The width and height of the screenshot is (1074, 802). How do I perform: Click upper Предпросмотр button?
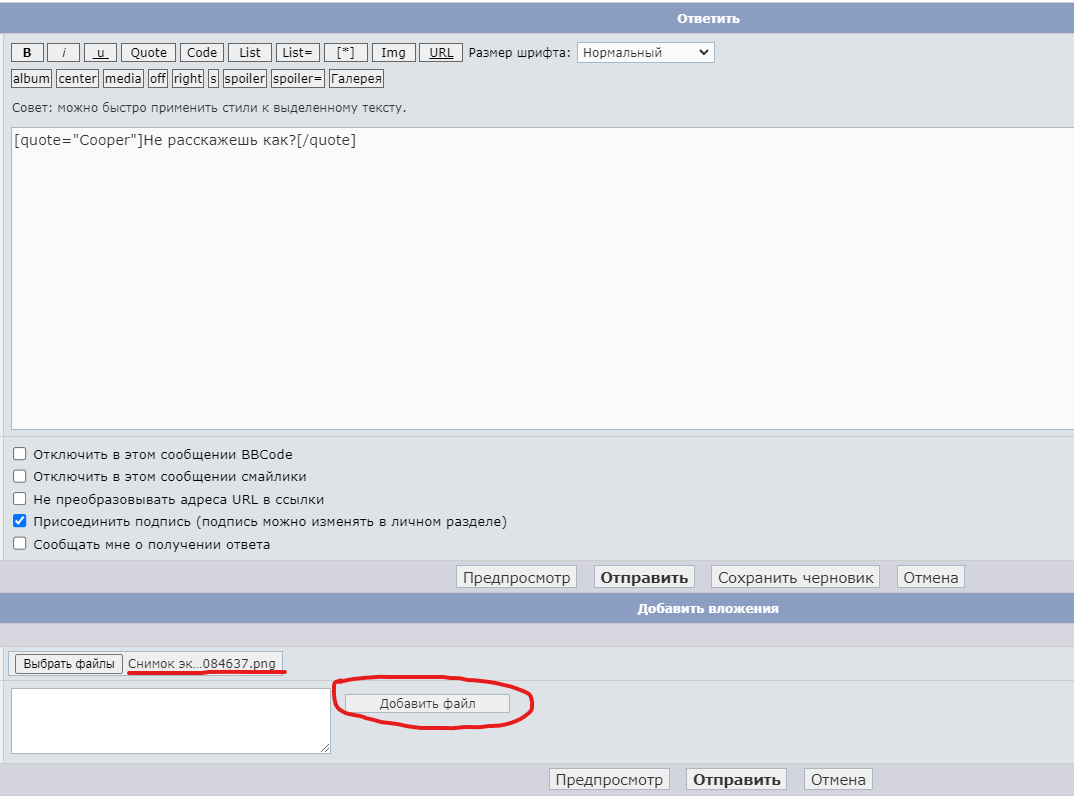pos(516,577)
